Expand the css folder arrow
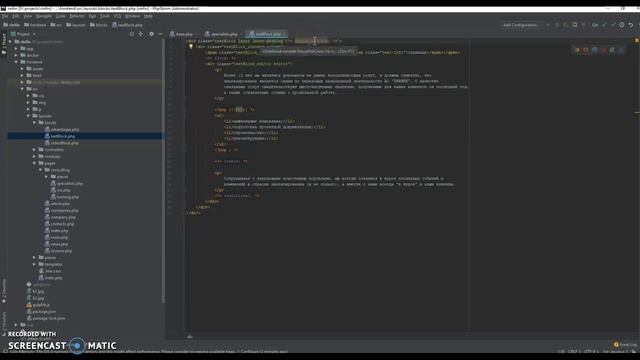Image resolution: width=640 pixels, height=360 pixels. (29, 96)
